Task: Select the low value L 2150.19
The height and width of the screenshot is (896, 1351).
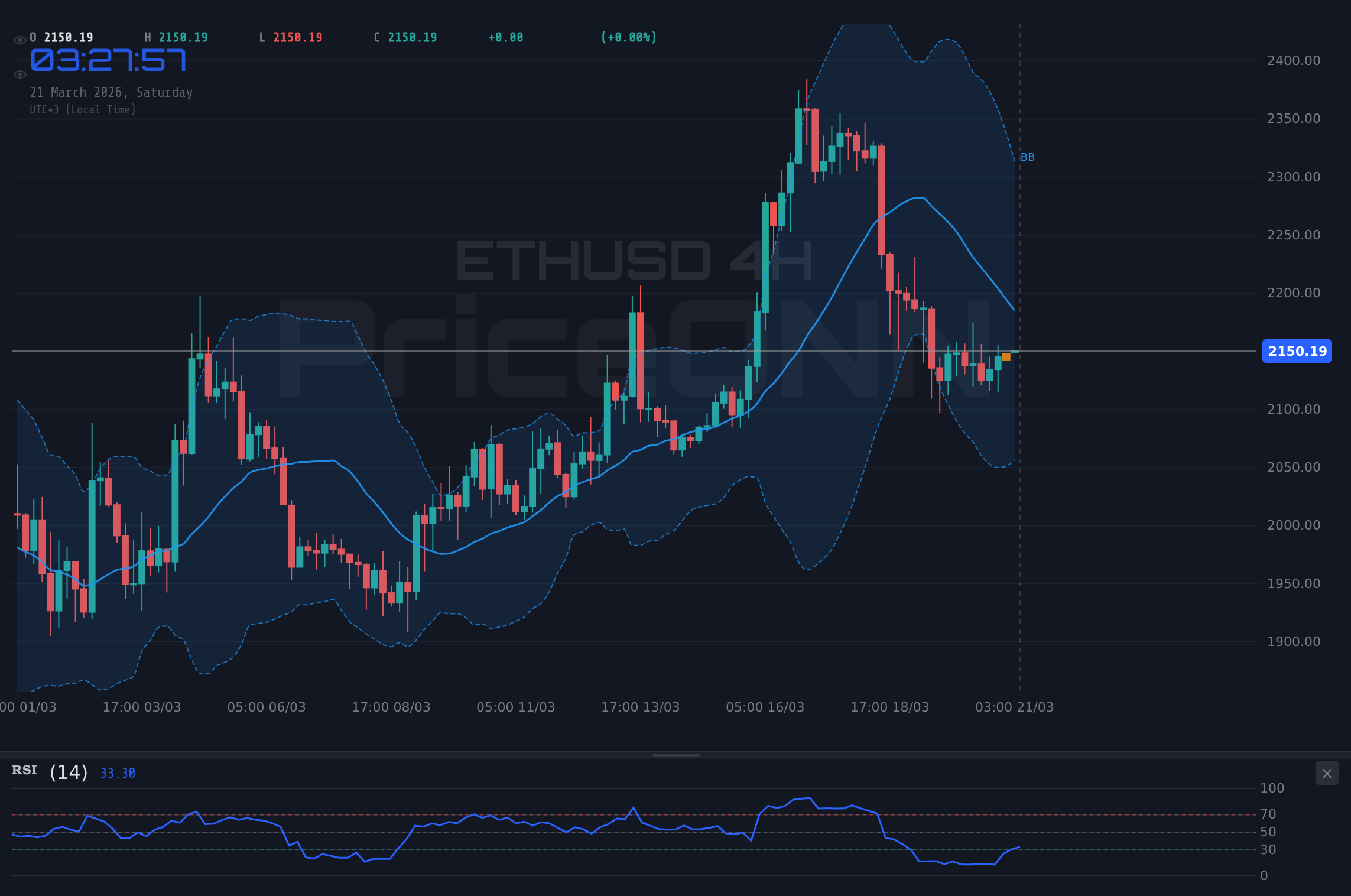Action: pyautogui.click(x=290, y=37)
